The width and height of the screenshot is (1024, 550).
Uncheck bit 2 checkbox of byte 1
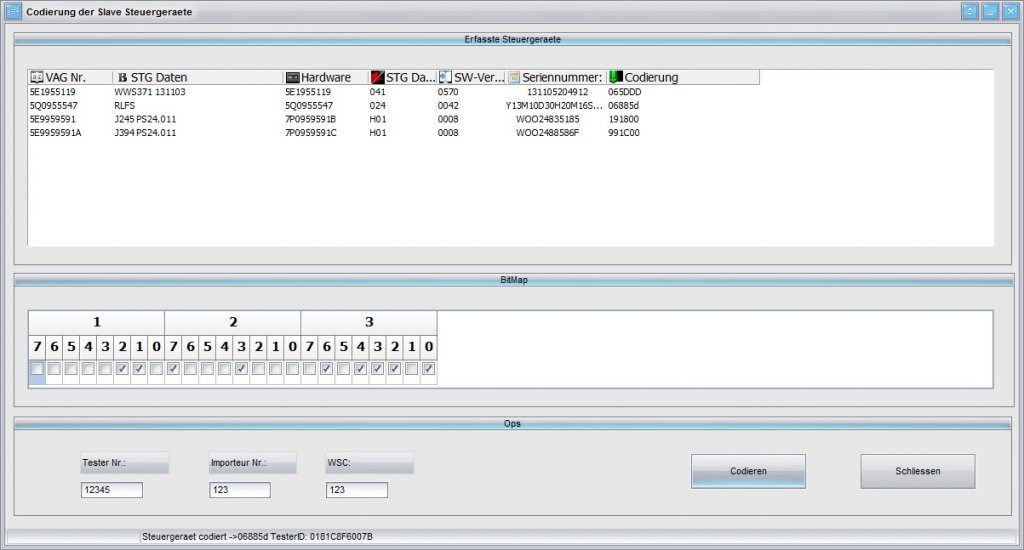click(x=122, y=370)
